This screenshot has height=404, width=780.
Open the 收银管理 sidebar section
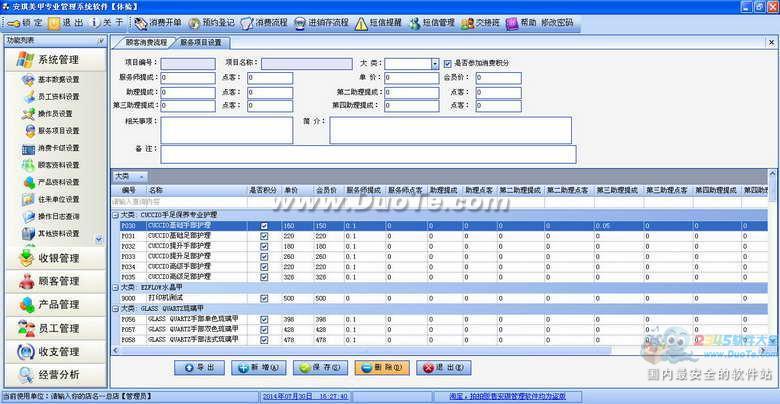coord(54,259)
